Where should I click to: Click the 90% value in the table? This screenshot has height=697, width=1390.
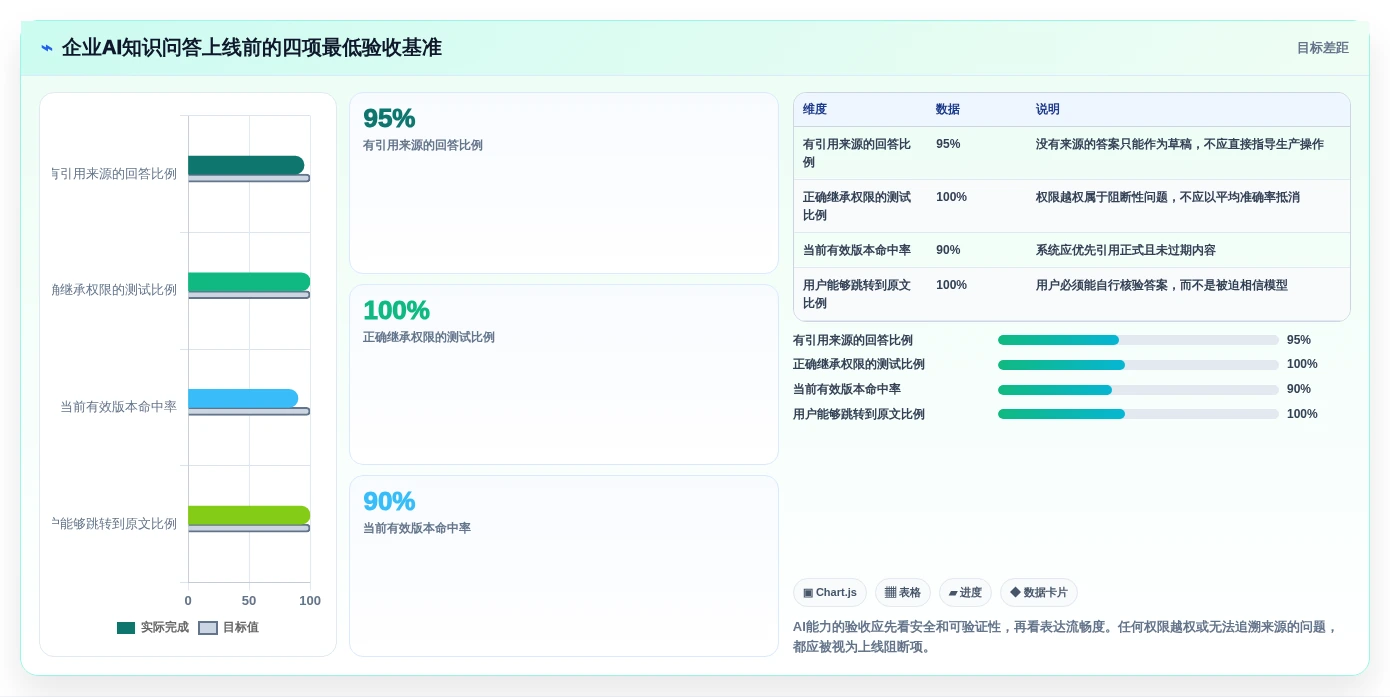click(948, 250)
